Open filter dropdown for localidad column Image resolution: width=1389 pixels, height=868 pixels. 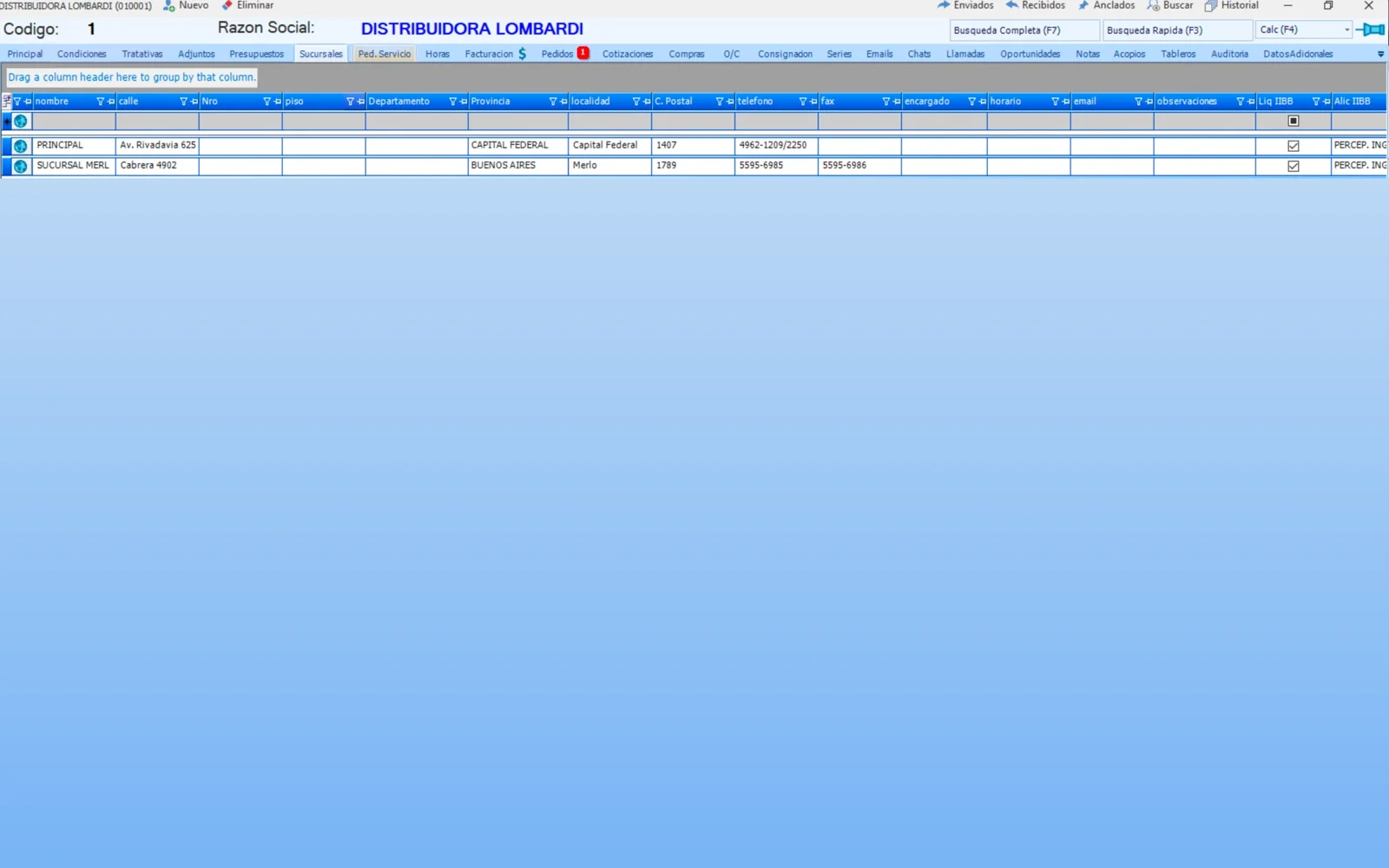pyautogui.click(x=635, y=102)
